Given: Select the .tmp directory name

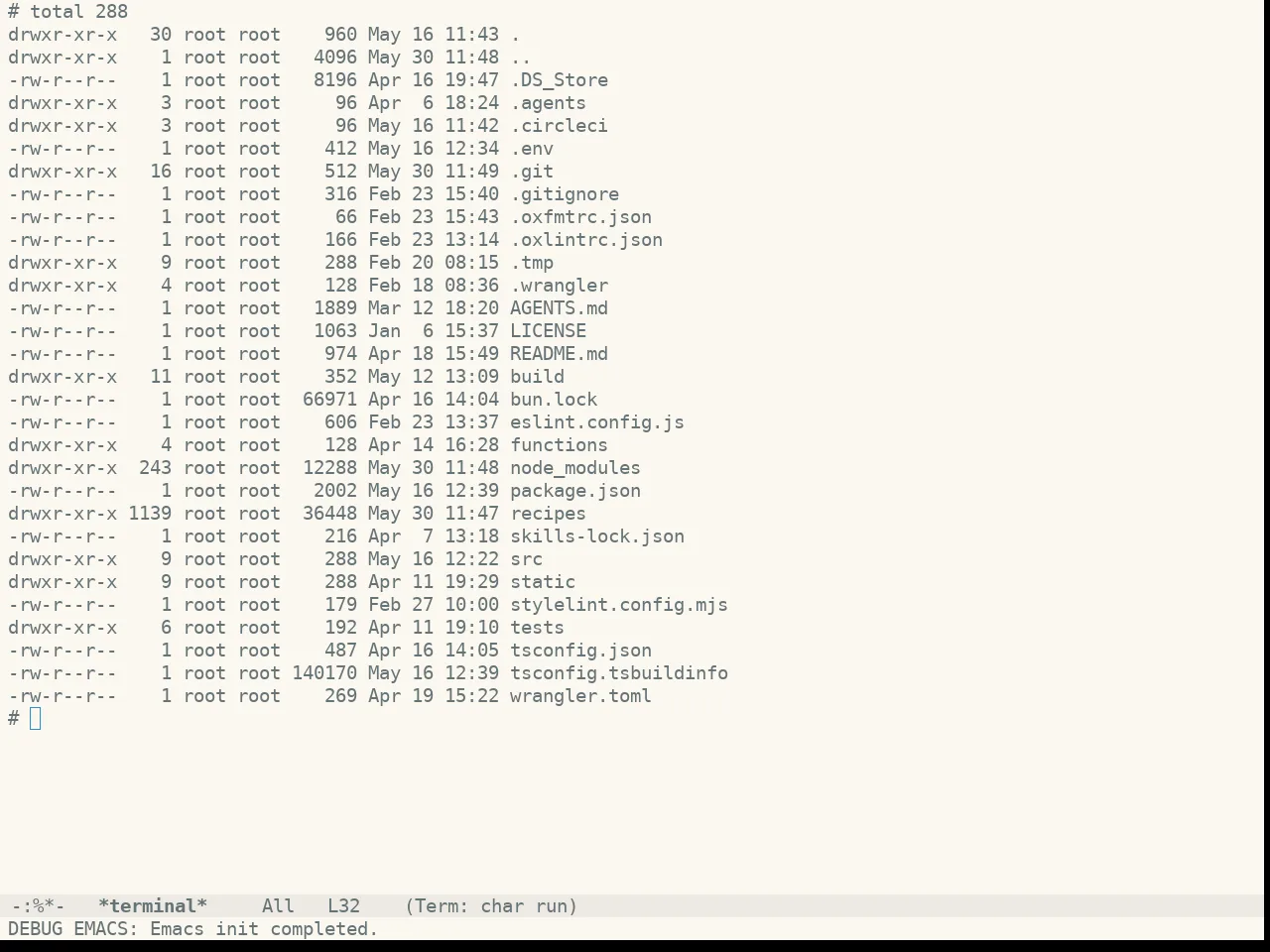Looking at the screenshot, I should point(532,263).
